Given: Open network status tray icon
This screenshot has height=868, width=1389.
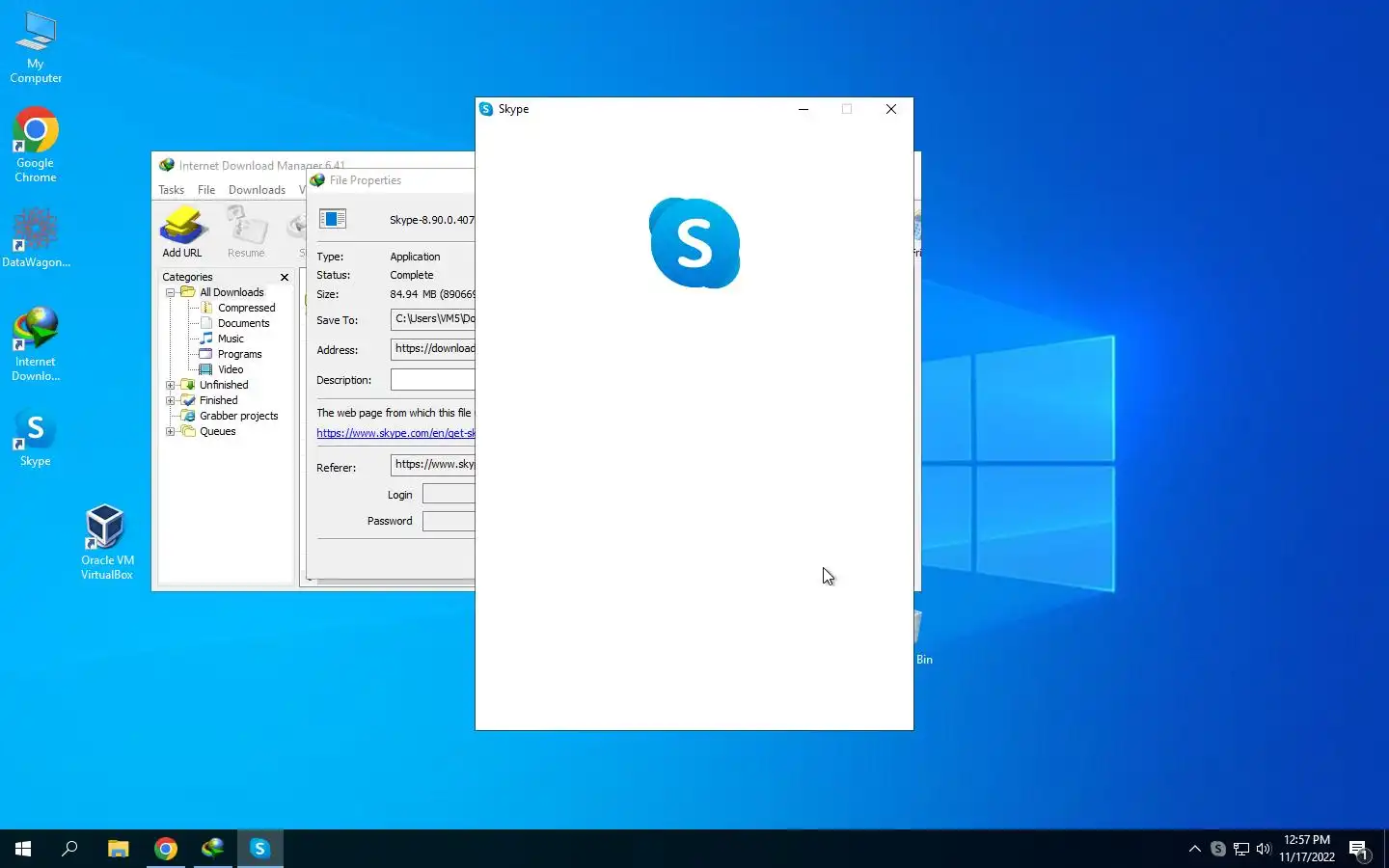Looking at the screenshot, I should tap(1241, 849).
